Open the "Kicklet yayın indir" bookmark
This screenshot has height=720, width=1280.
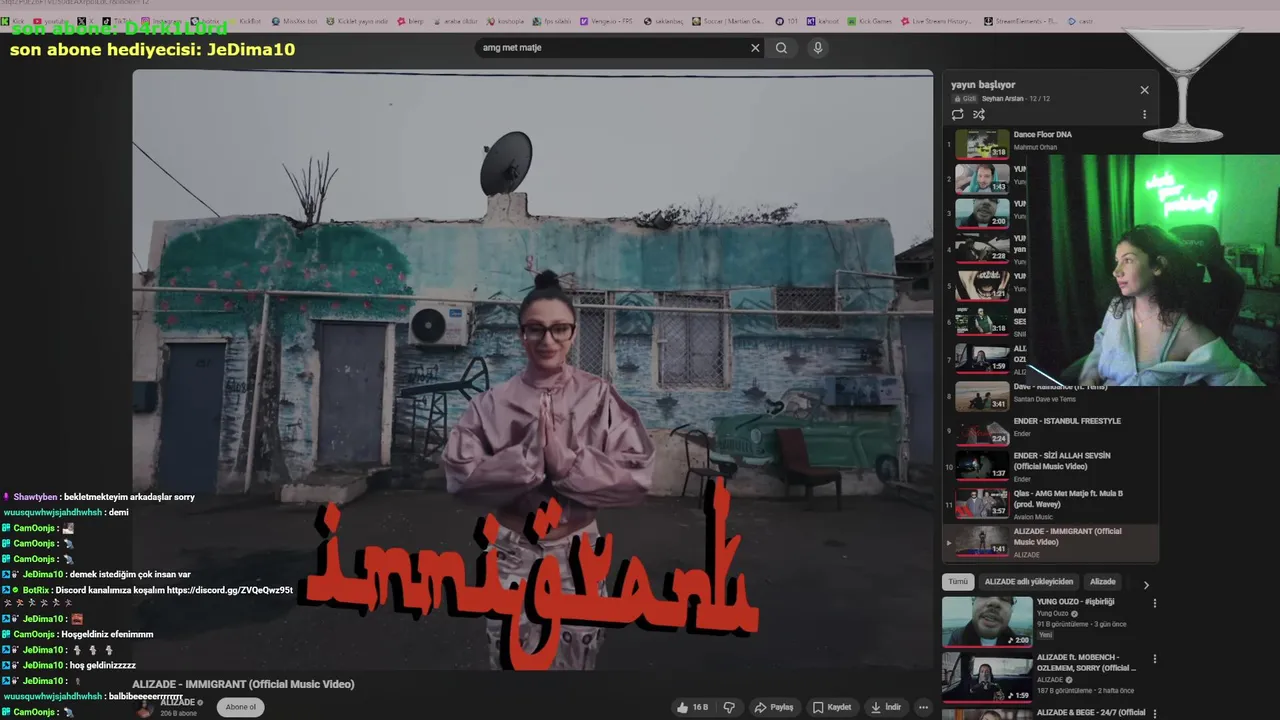point(357,21)
